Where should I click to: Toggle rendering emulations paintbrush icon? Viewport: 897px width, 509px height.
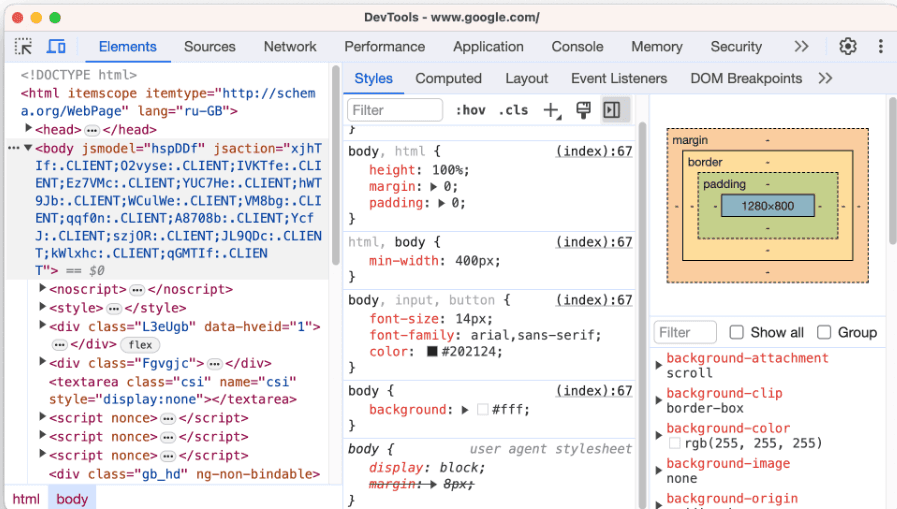[583, 110]
